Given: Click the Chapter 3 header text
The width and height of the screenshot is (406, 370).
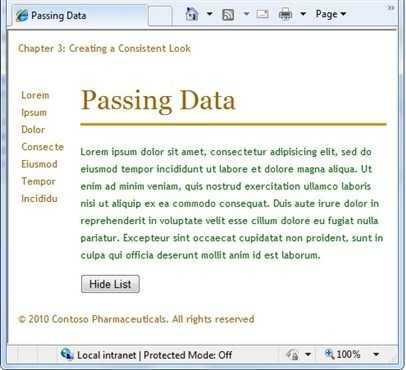Looking at the screenshot, I should pyautogui.click(x=104, y=49).
